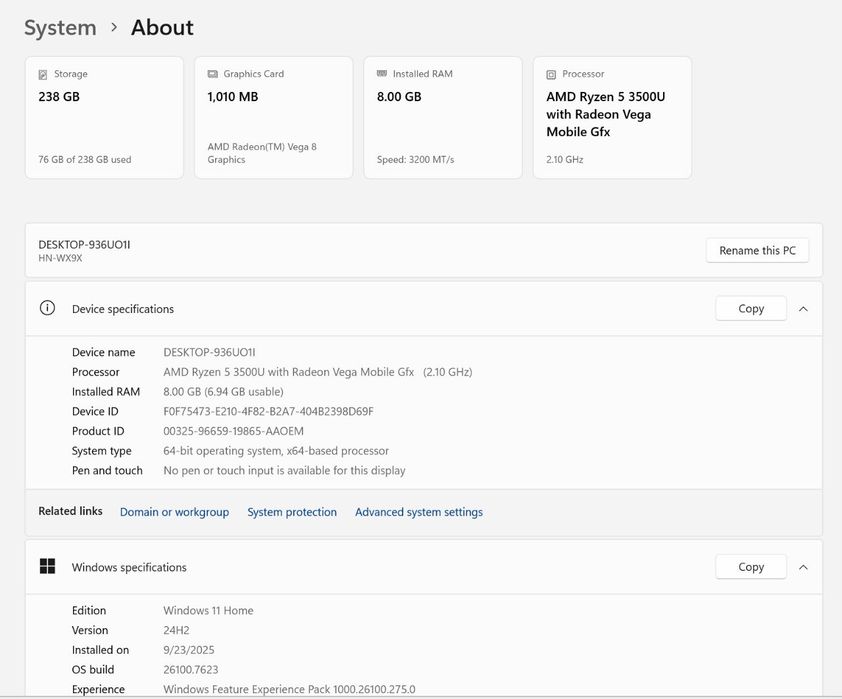
Task: Select the 8.00 GB Installed RAM card
Action: pos(442,118)
